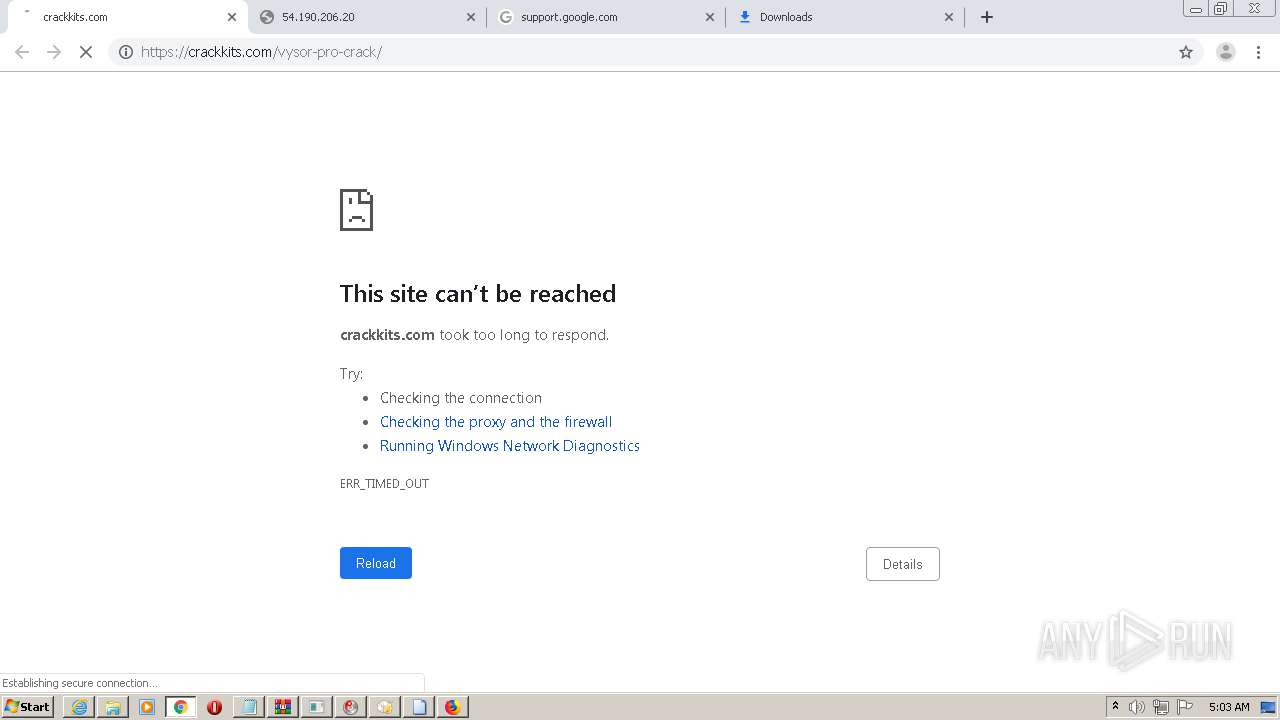This screenshot has height=720, width=1280.
Task: Open Running Windows Network Diagnostics link
Action: tap(510, 446)
